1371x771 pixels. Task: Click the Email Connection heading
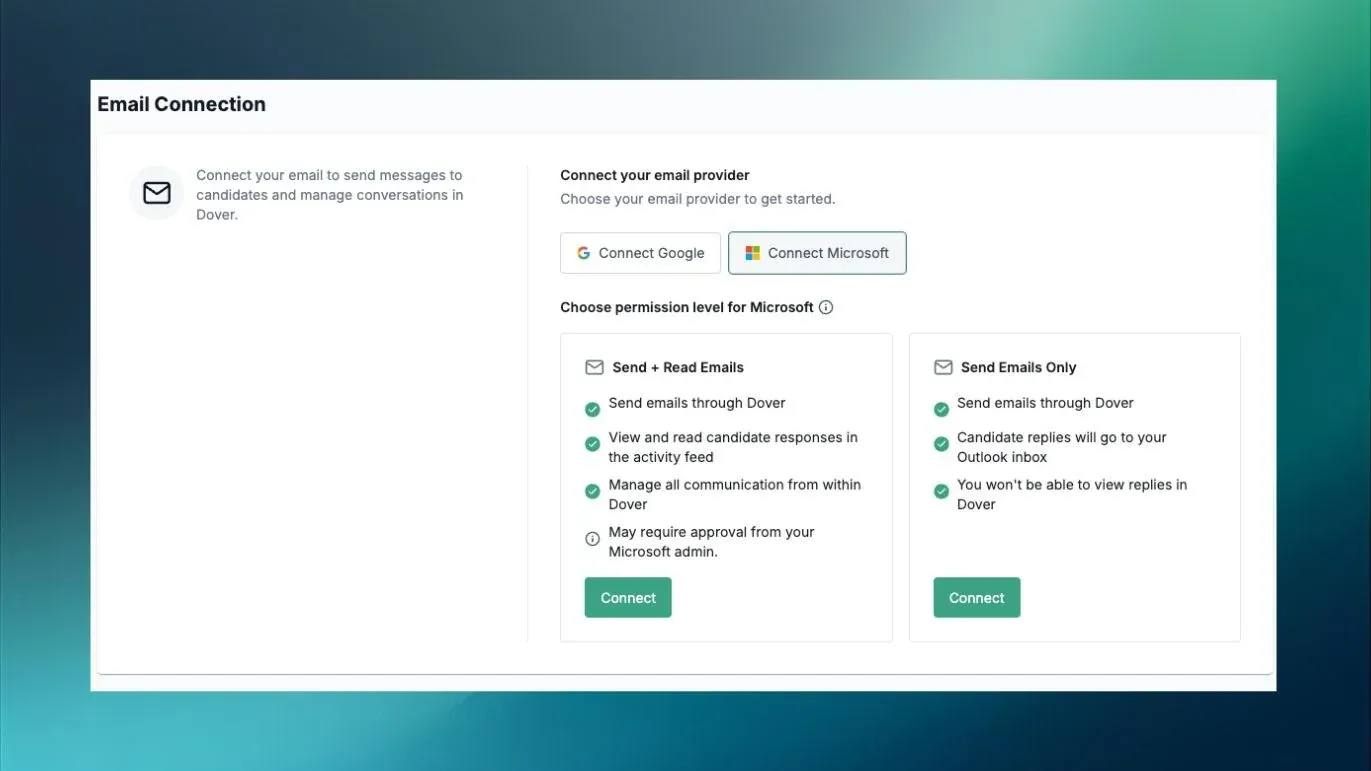pos(181,104)
